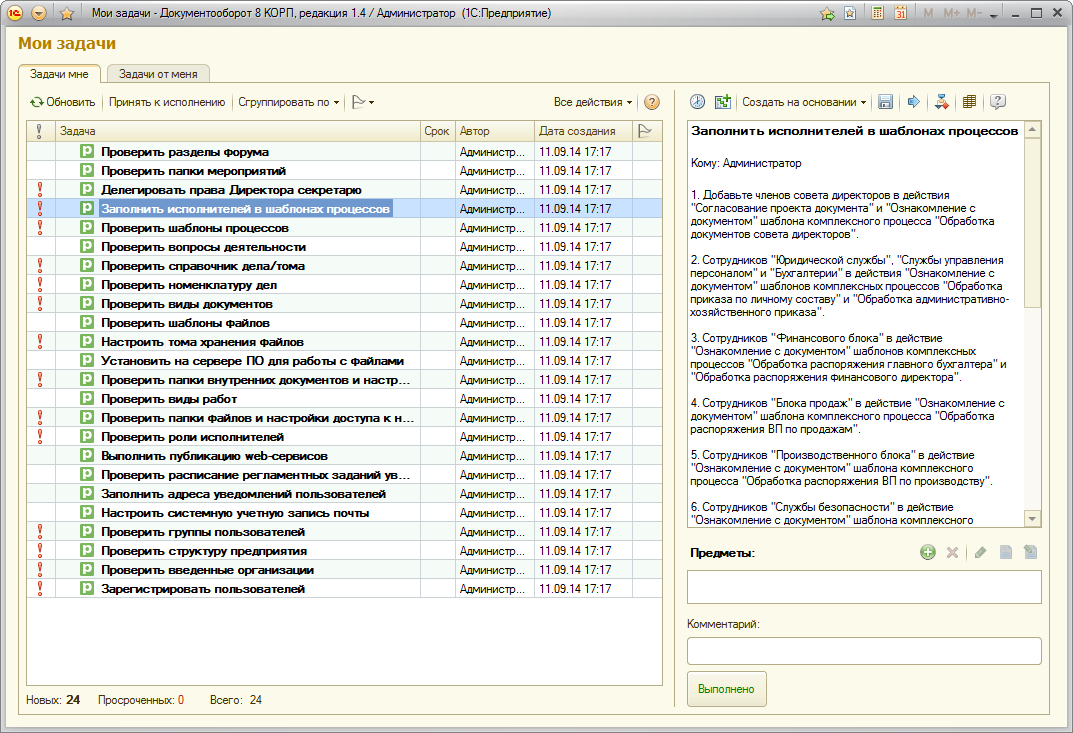
Task: Open the calculator from the title bar
Action: point(878,14)
